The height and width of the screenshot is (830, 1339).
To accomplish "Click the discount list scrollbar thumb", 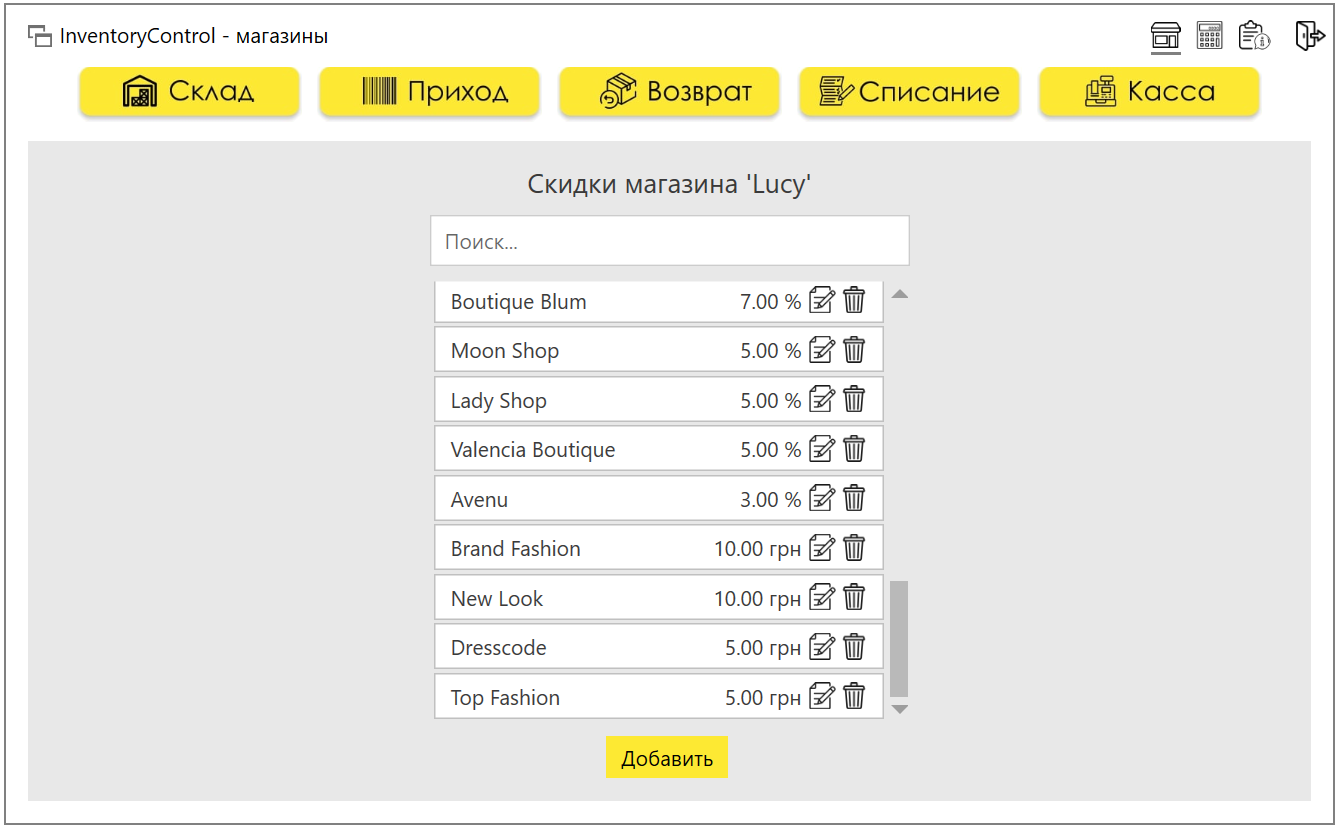I will [899, 638].
